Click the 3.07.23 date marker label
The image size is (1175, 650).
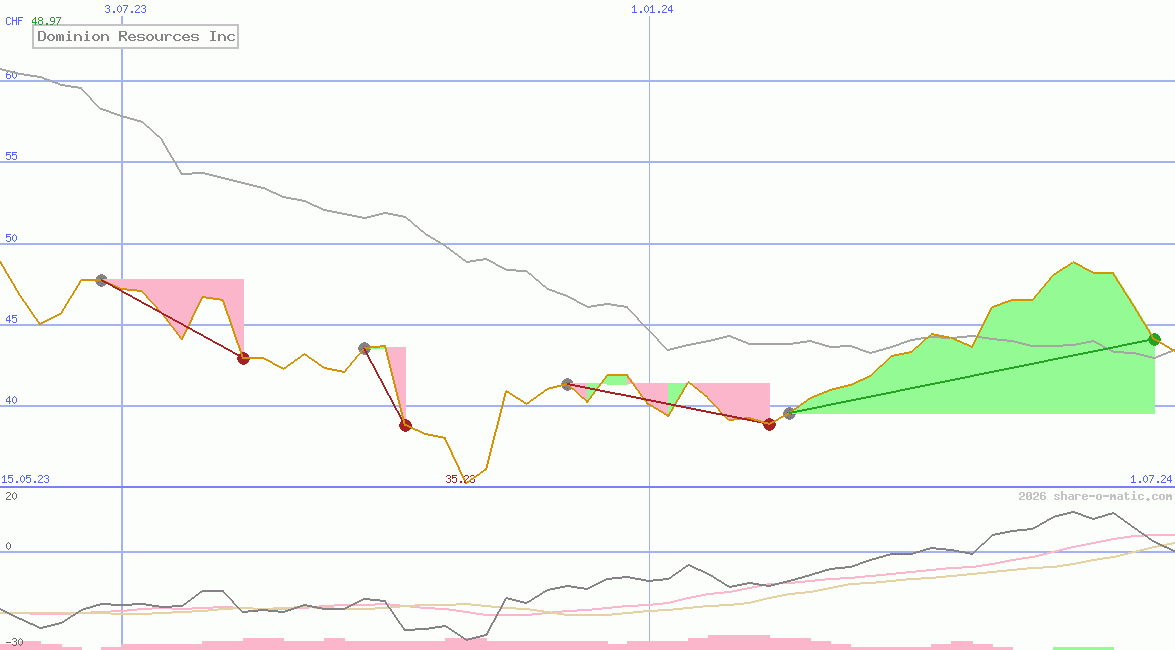125,9
